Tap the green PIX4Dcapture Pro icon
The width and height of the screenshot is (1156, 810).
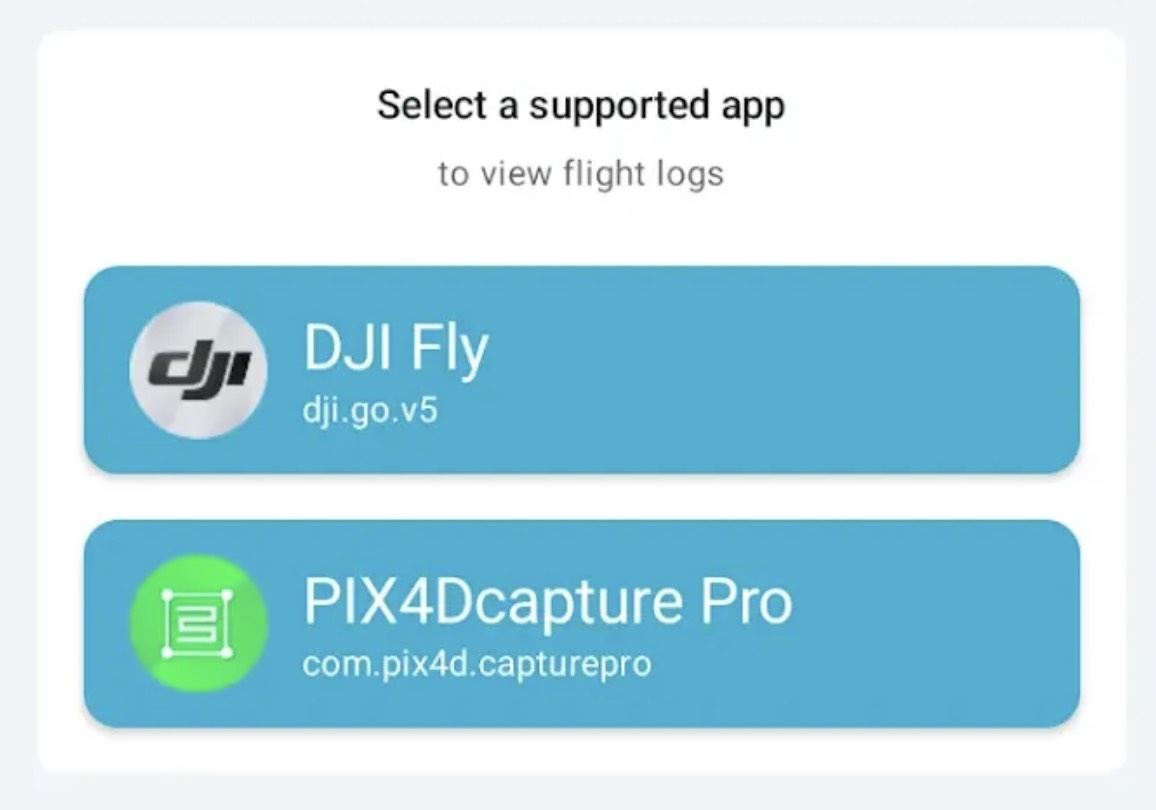(198, 623)
